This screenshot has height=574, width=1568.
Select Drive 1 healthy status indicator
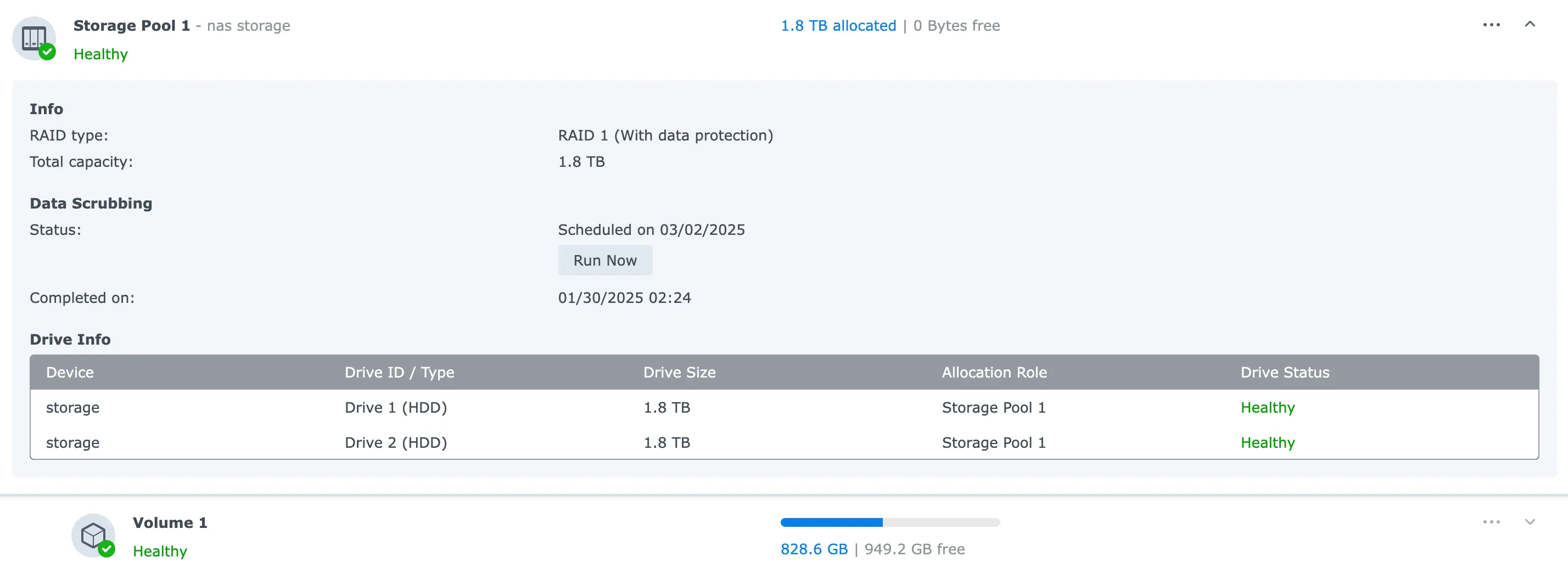click(1267, 408)
